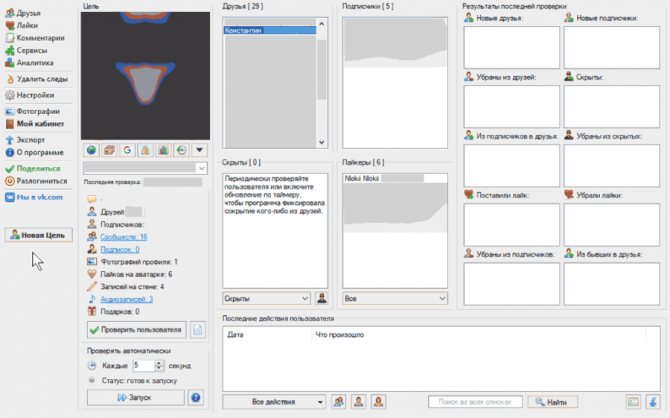
Task: Go to Мой кабинет
Action: click(35, 124)
